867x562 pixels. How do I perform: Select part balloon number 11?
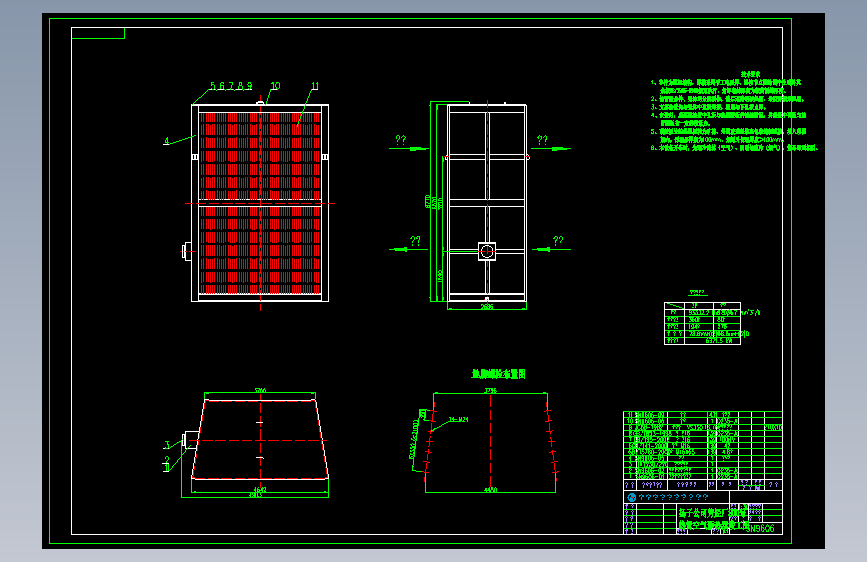pyautogui.click(x=315, y=86)
